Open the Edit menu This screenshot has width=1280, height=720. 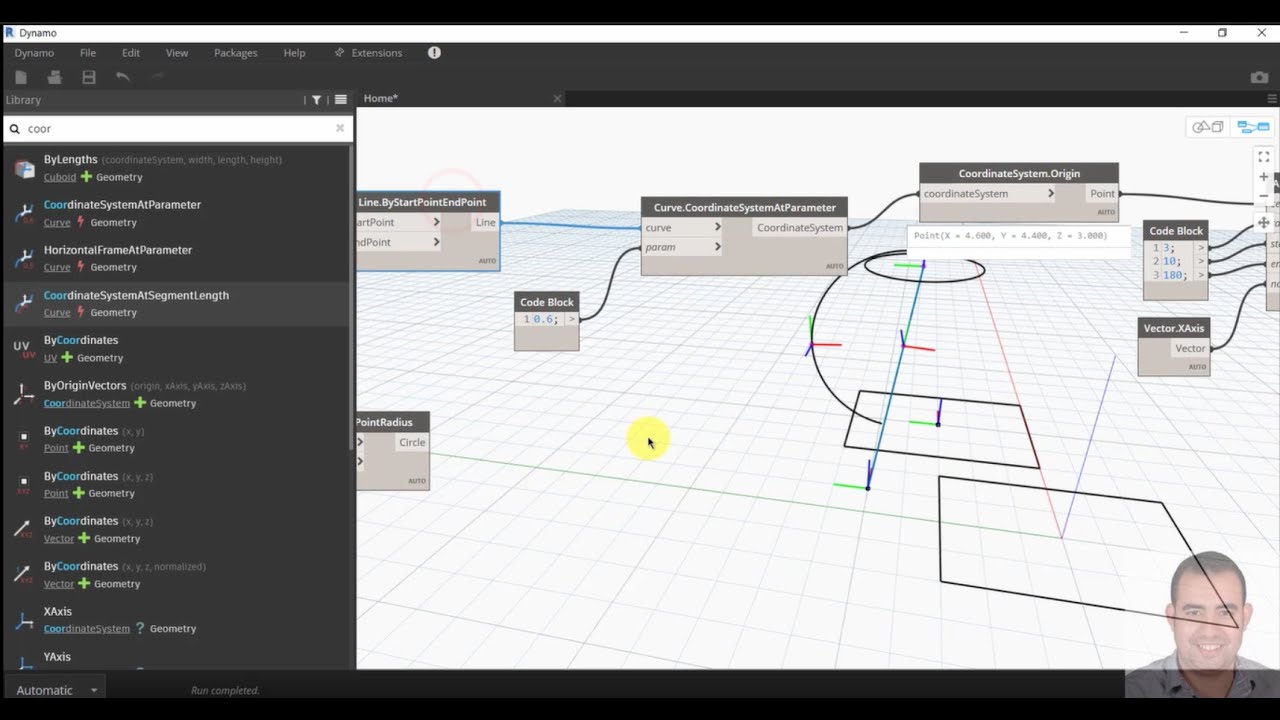[131, 53]
